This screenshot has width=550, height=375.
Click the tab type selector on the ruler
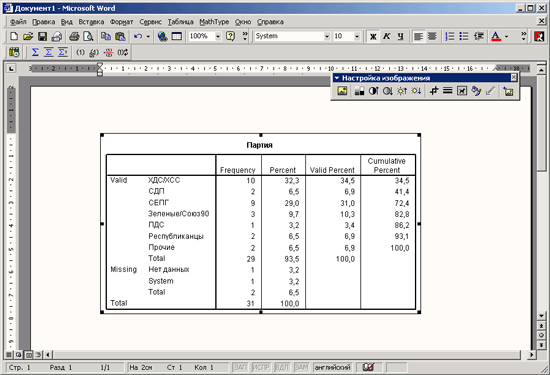click(x=11, y=68)
